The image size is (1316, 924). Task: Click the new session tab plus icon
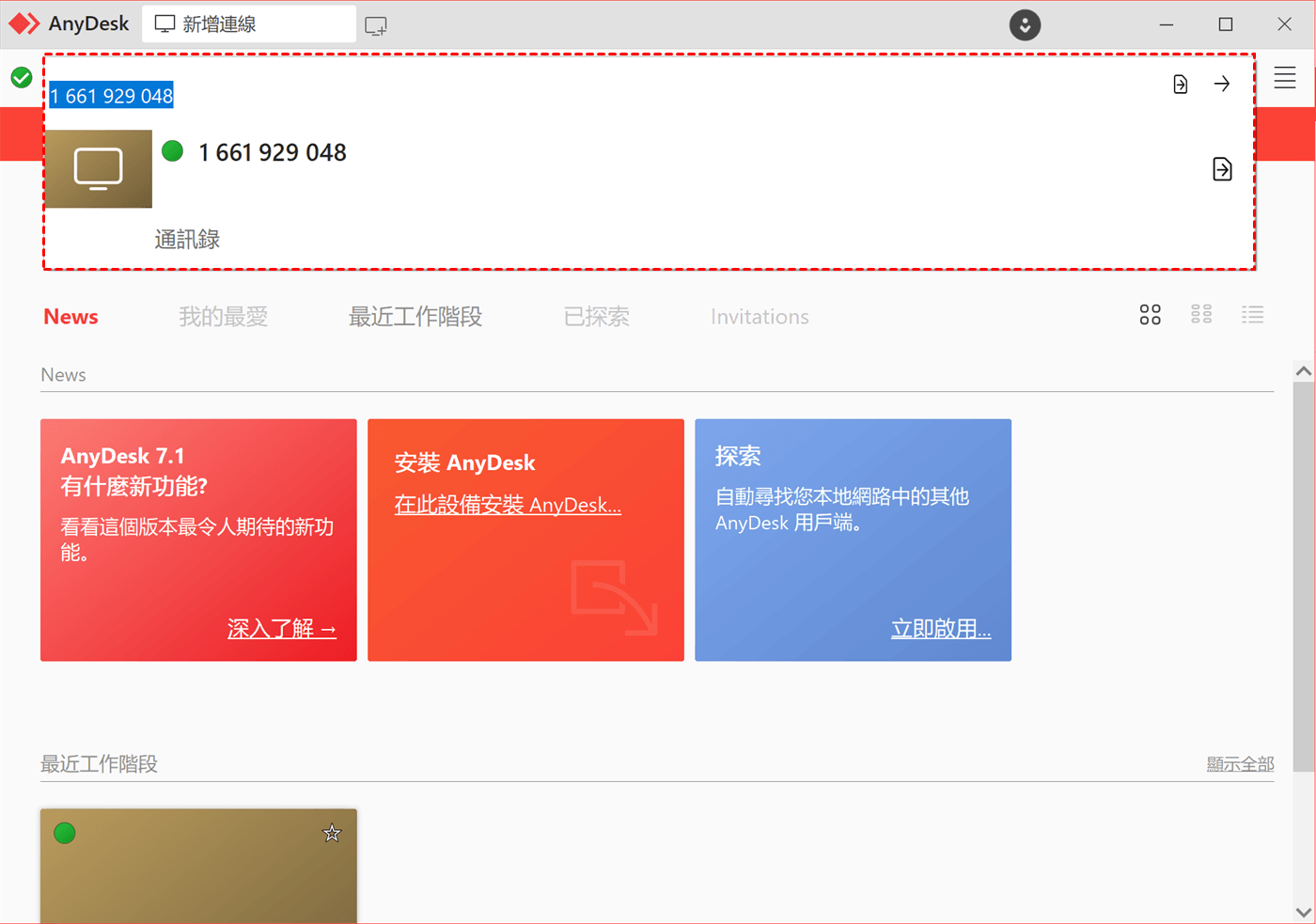pos(376,26)
